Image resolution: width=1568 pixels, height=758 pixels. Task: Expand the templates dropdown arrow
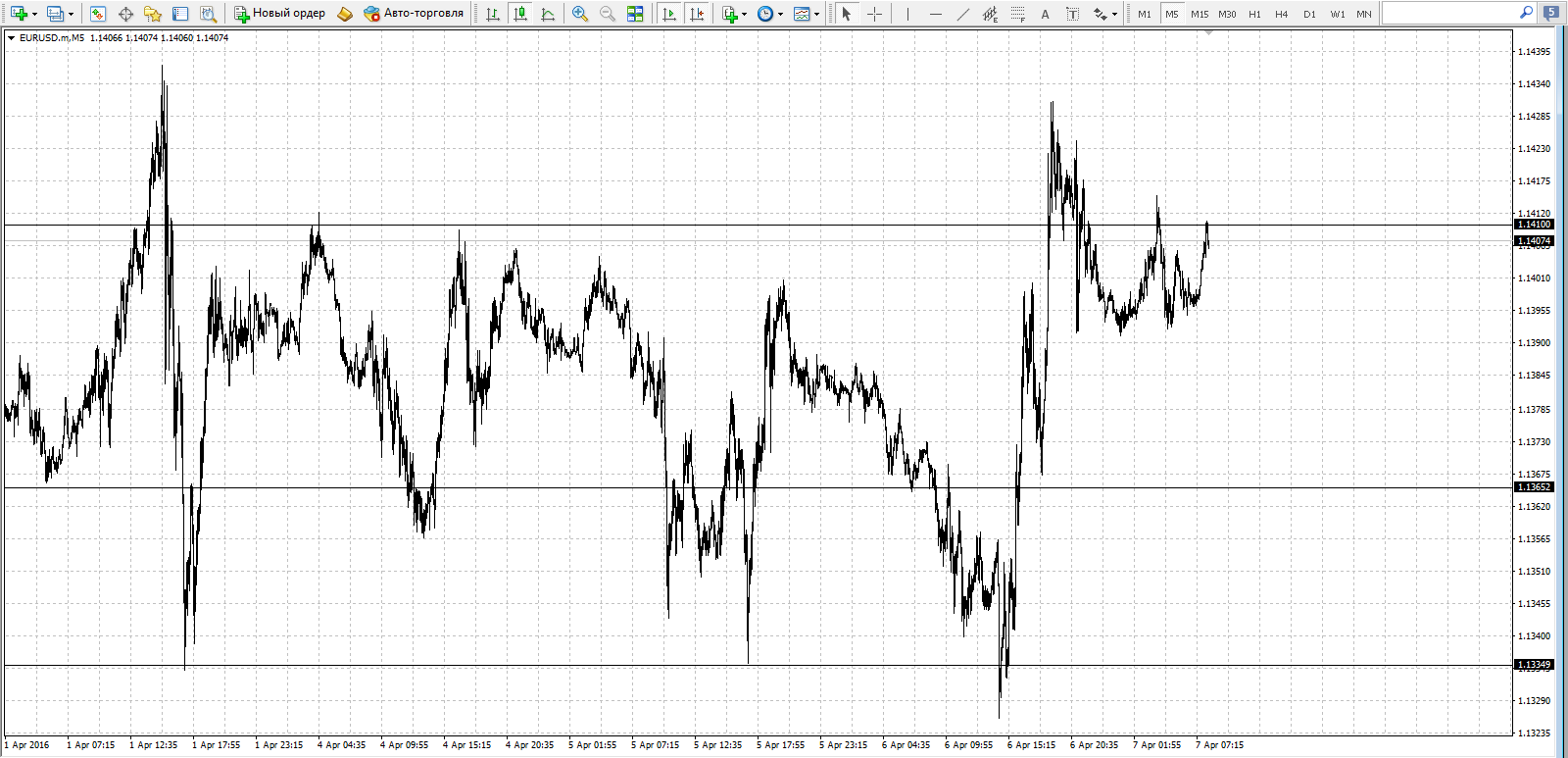click(x=817, y=14)
